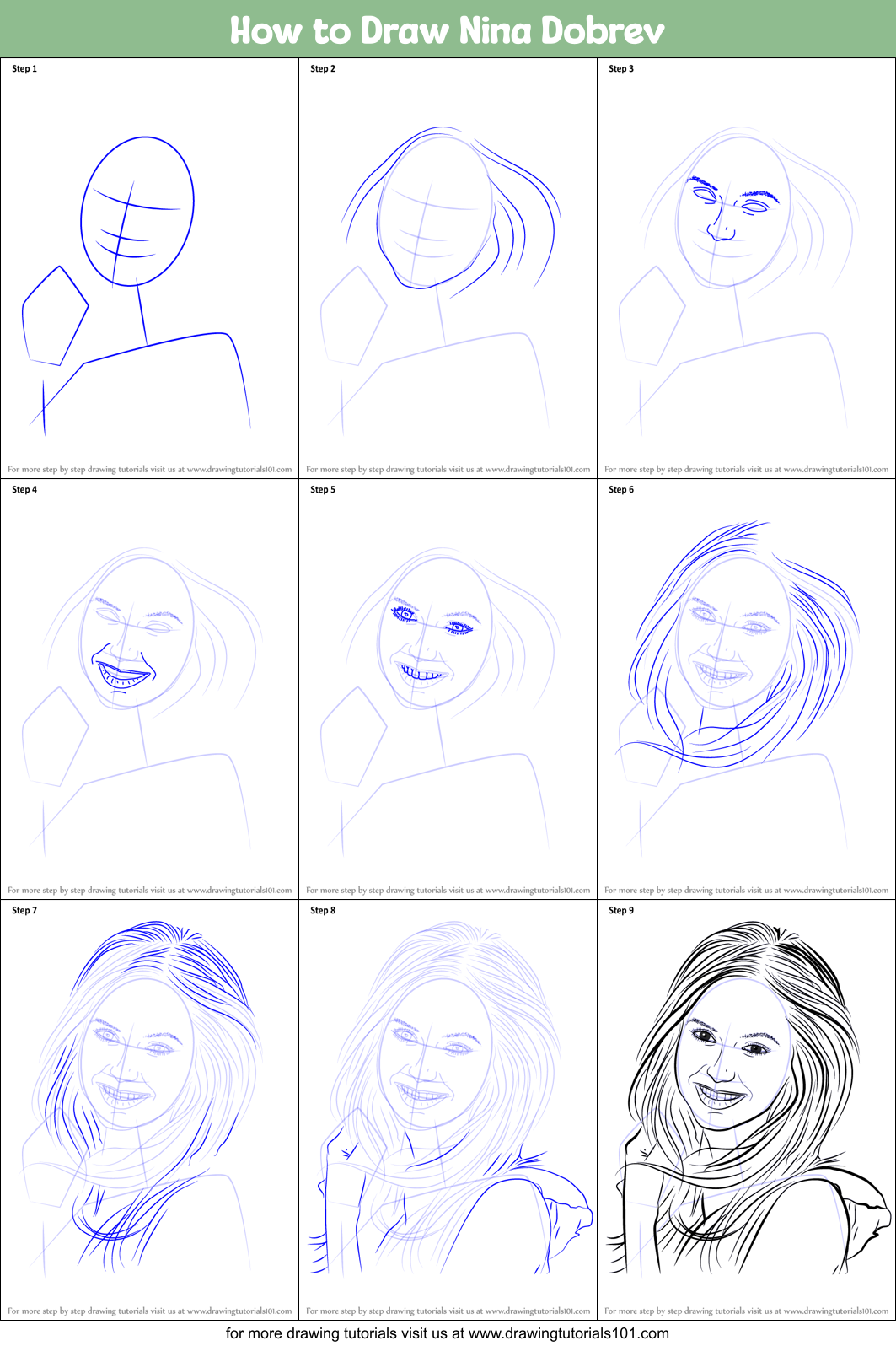Click the 'Step 3' label
This screenshot has width=896, height=1346.
tap(621, 69)
